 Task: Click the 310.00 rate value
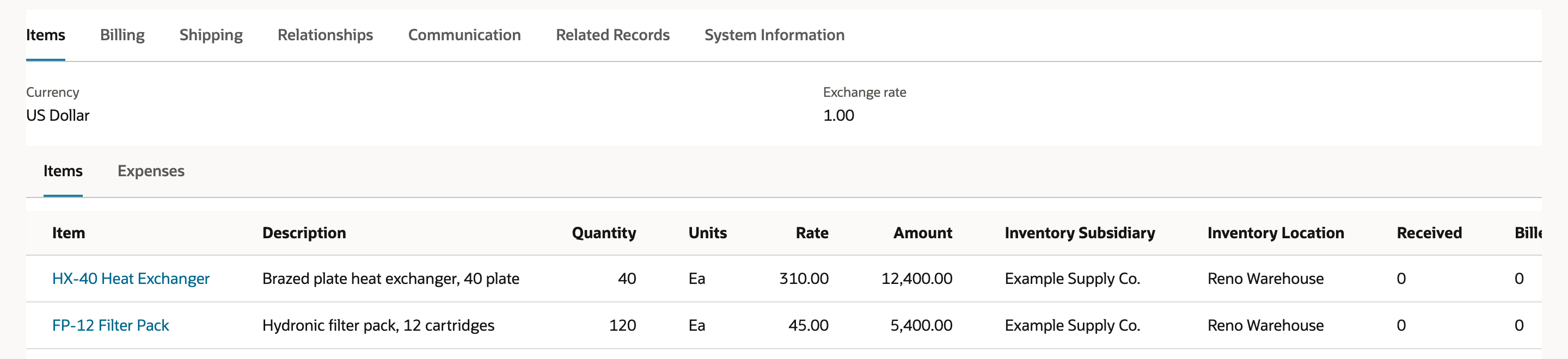804,278
